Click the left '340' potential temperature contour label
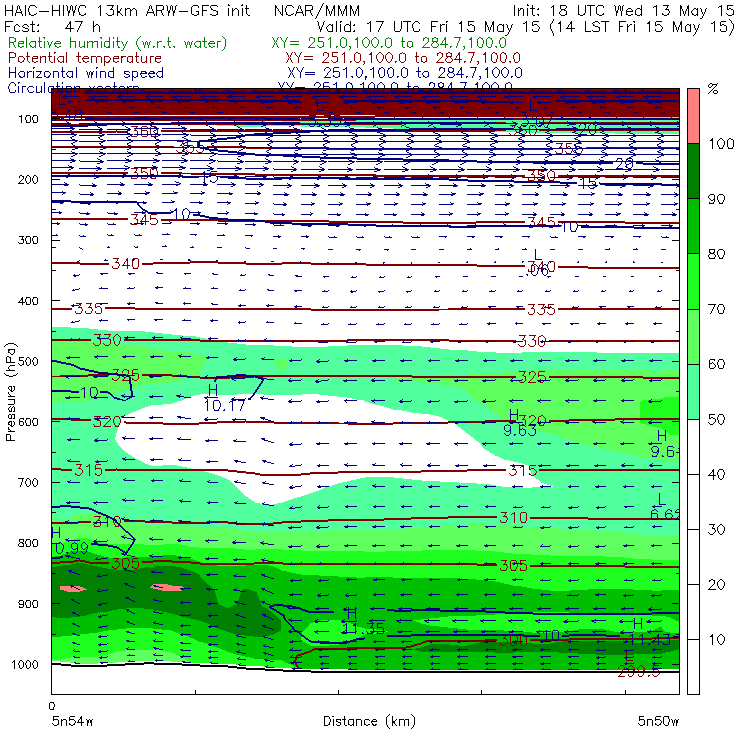Viewport: 740px width, 740px height. coord(126,263)
